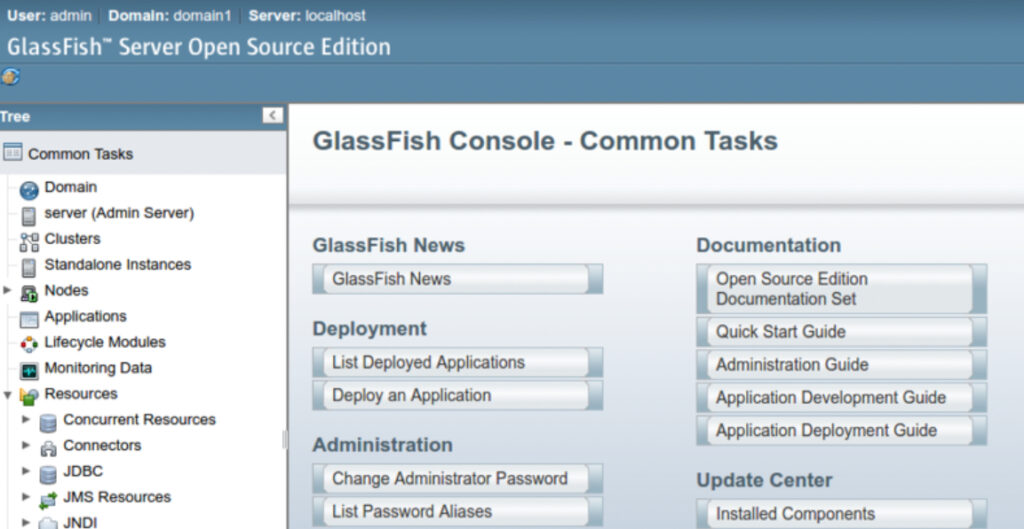Expand the Nodes tree node
Viewport: 1024px width, 529px height.
tap(8, 290)
